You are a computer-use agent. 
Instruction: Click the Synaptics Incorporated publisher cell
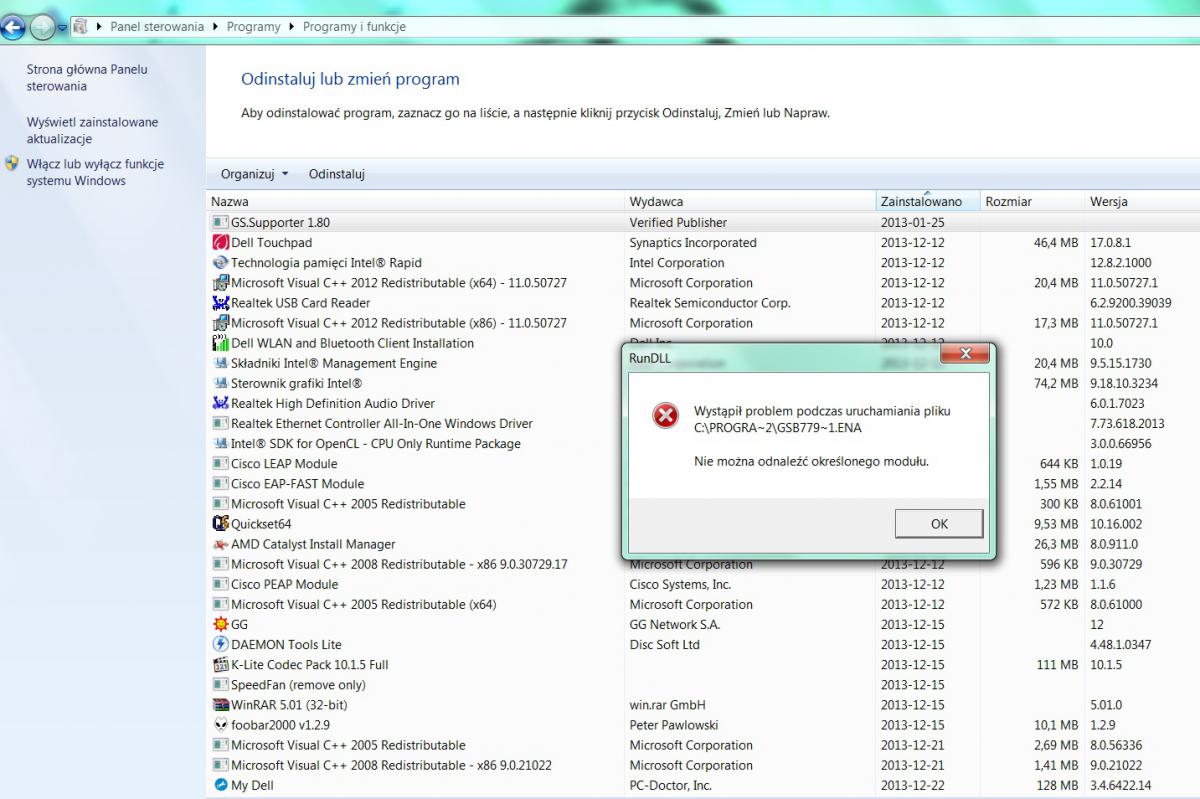coord(693,242)
